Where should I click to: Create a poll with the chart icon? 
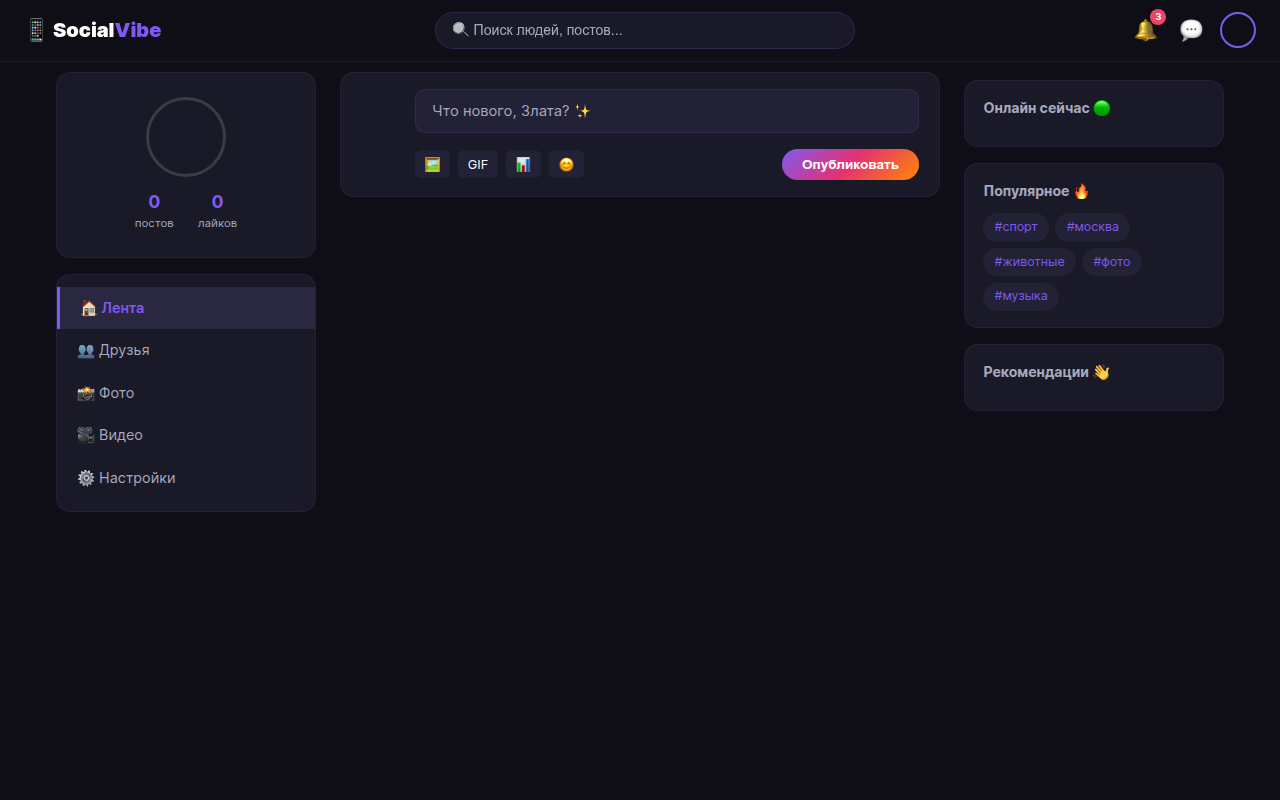(523, 164)
